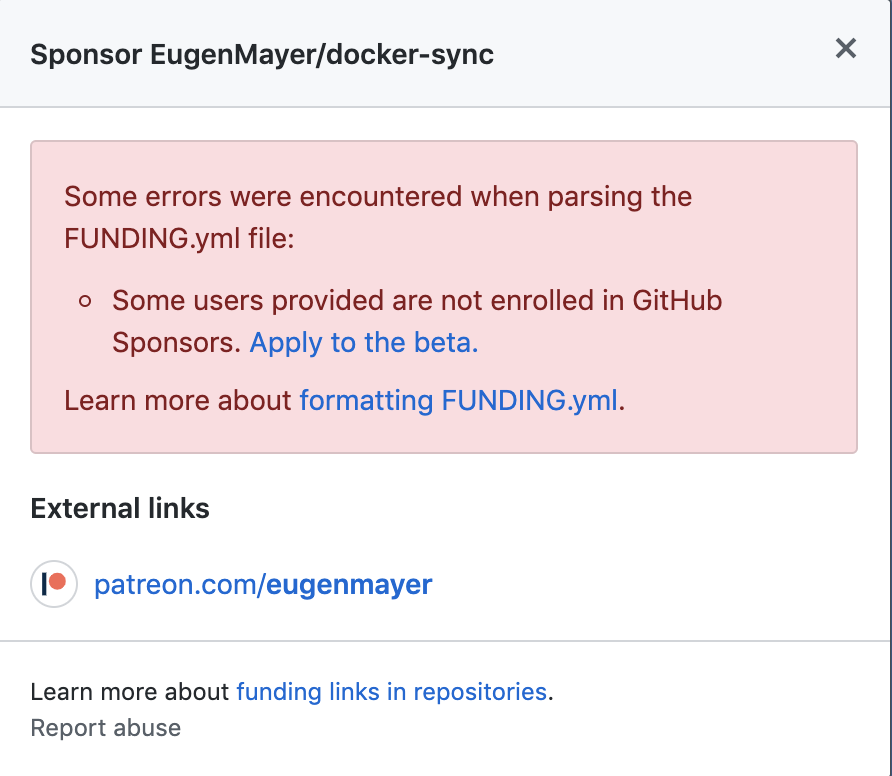Click the 'Some errors were encountered' message text
Image resolution: width=892 pixels, height=776 pixels.
point(378,197)
